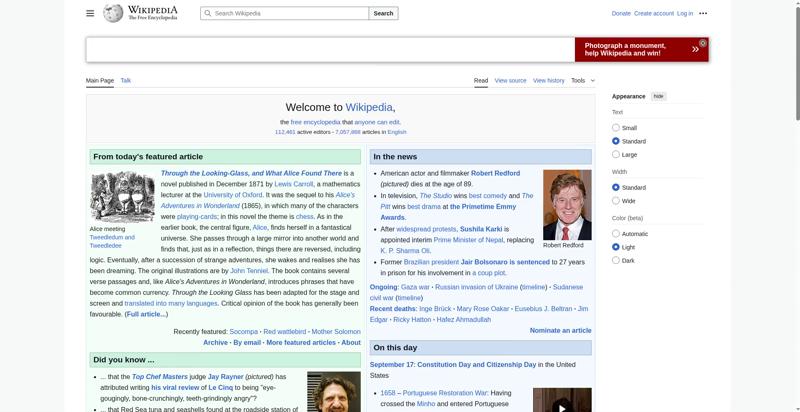Open the Full article link

(x=146, y=315)
